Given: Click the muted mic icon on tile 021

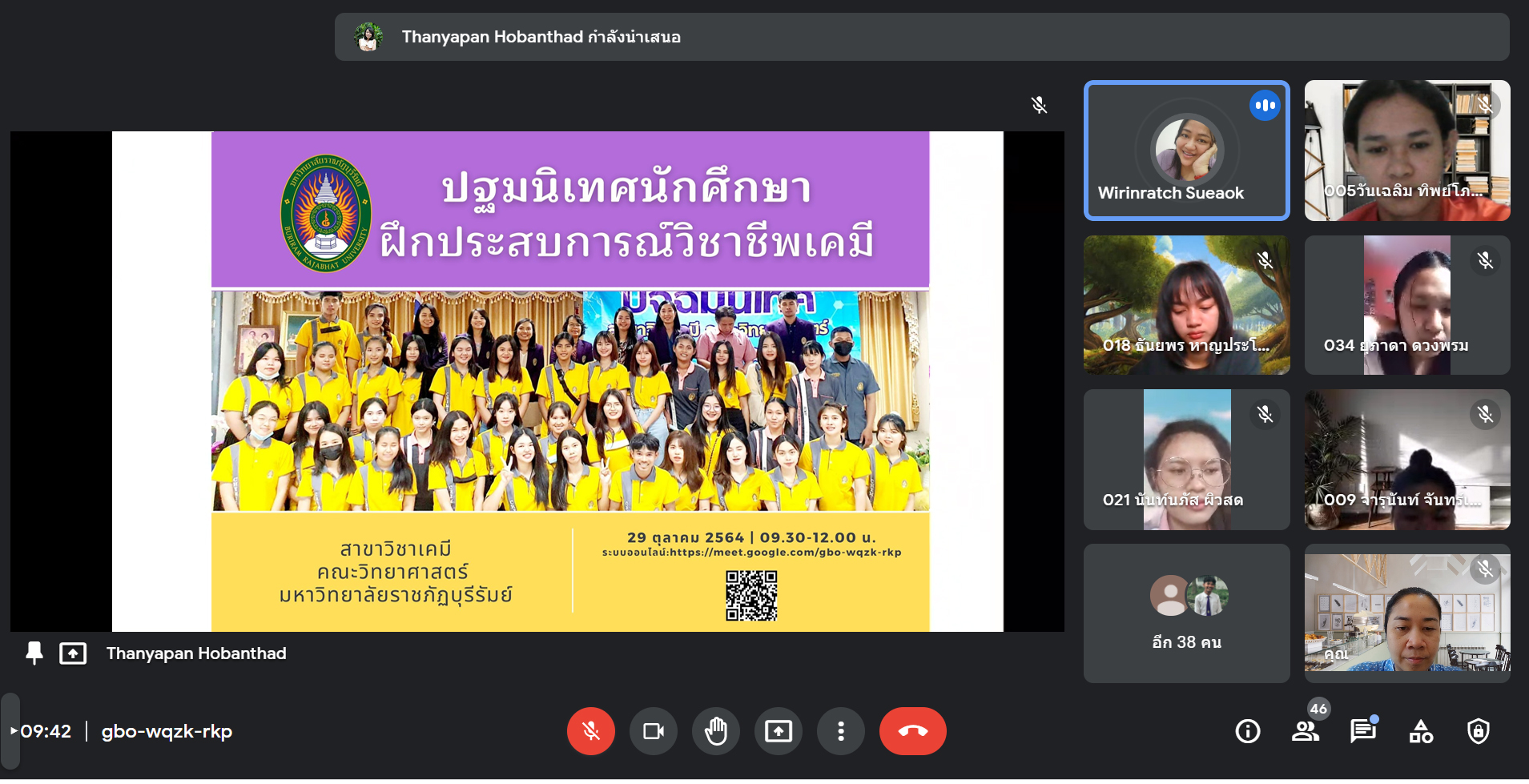Looking at the screenshot, I should [1265, 414].
